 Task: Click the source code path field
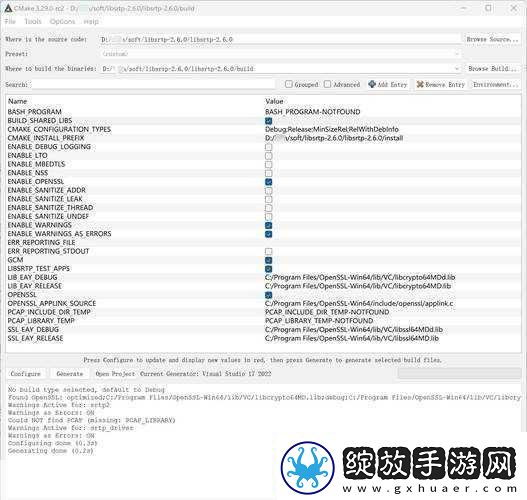(x=280, y=39)
